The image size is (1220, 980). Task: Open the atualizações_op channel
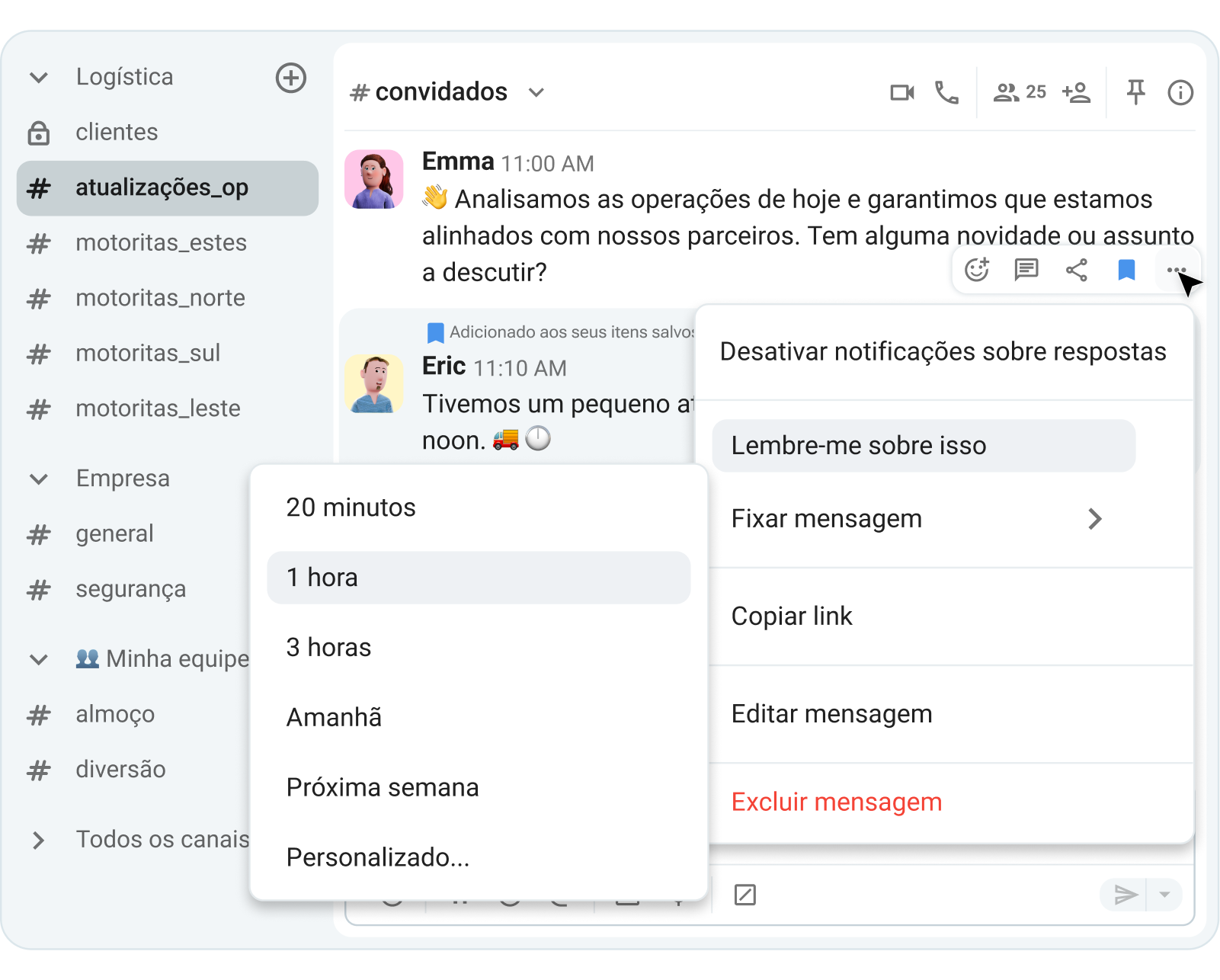[168, 188]
